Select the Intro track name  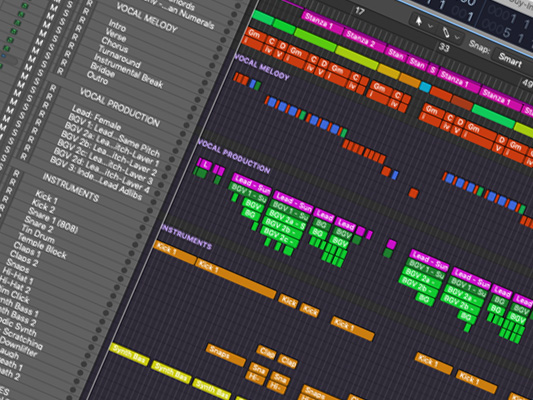(x=117, y=25)
